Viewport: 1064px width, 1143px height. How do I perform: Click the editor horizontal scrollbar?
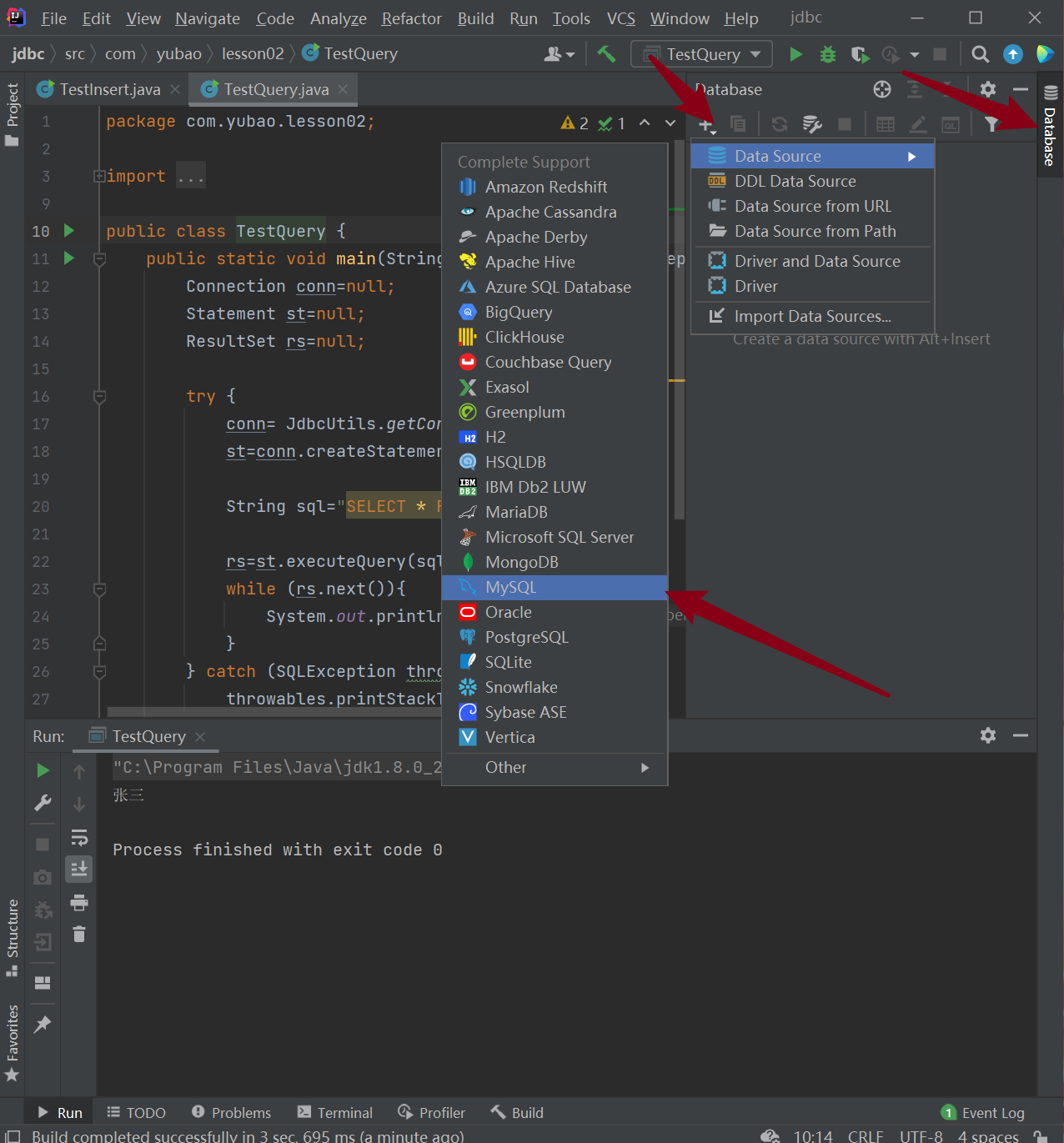[274, 712]
